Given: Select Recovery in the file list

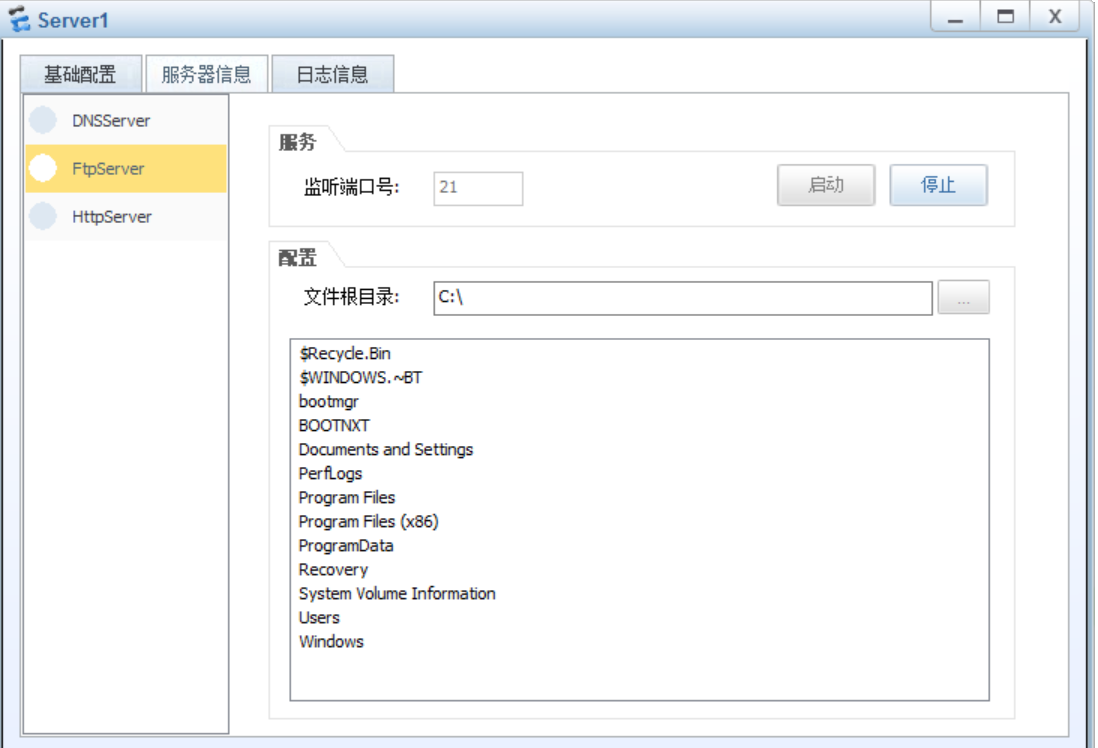Looking at the screenshot, I should (333, 570).
